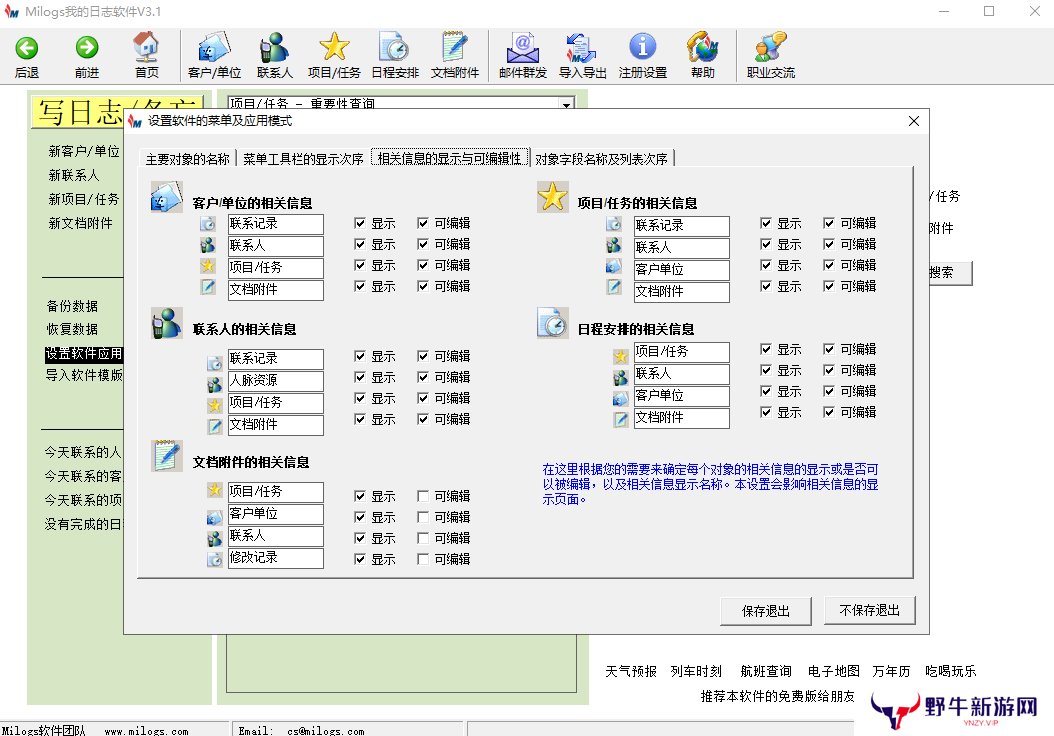Click 不保存退出 button
This screenshot has width=1054, height=736.
pyautogui.click(x=869, y=610)
